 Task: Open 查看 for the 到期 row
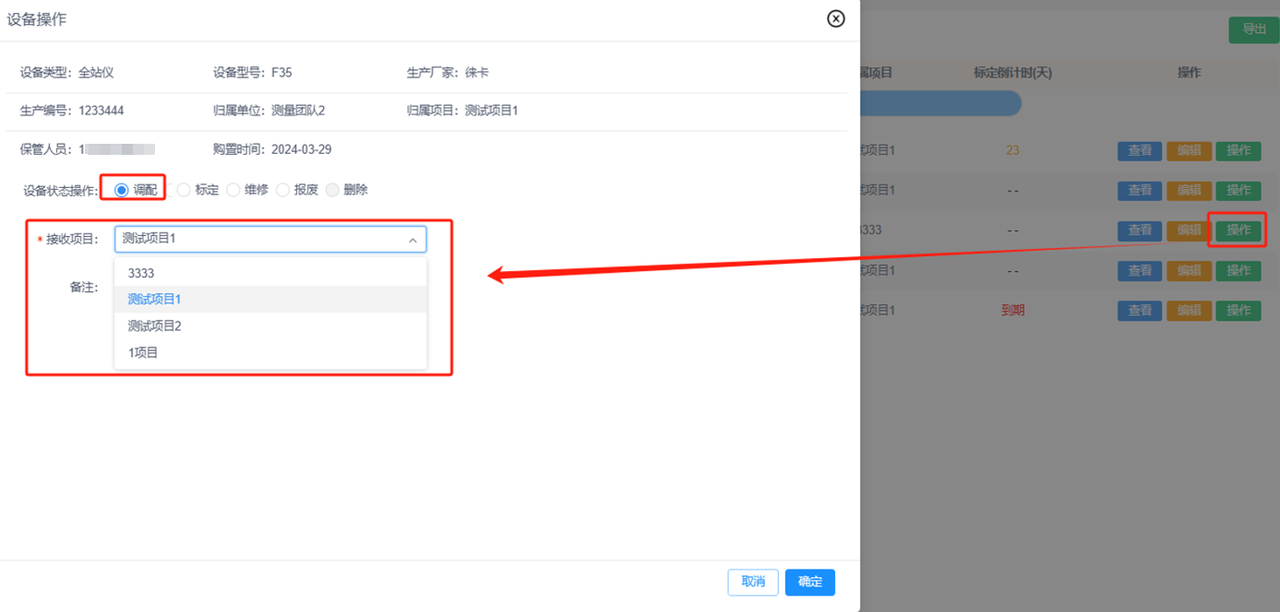click(x=1139, y=311)
